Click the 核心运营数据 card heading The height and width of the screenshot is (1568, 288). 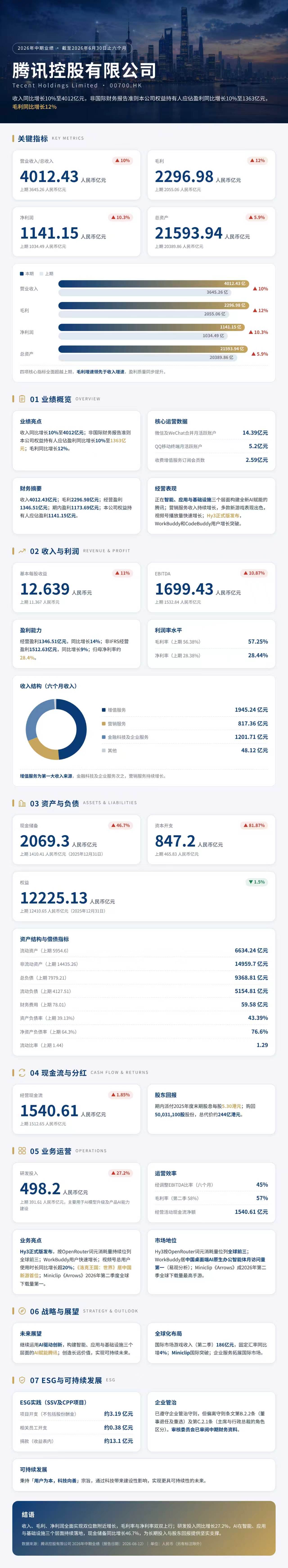click(171, 421)
